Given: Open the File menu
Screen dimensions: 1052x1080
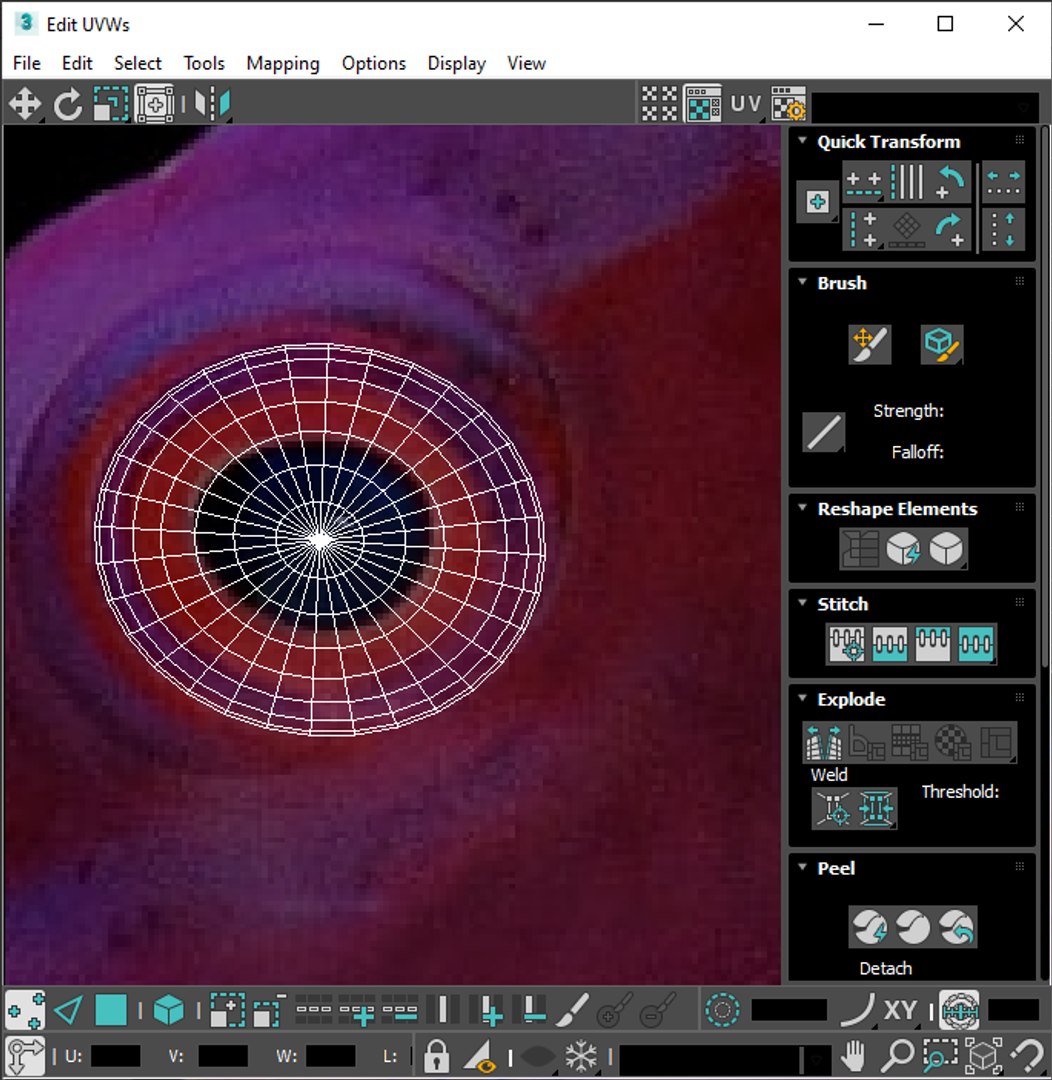Looking at the screenshot, I should click(27, 63).
